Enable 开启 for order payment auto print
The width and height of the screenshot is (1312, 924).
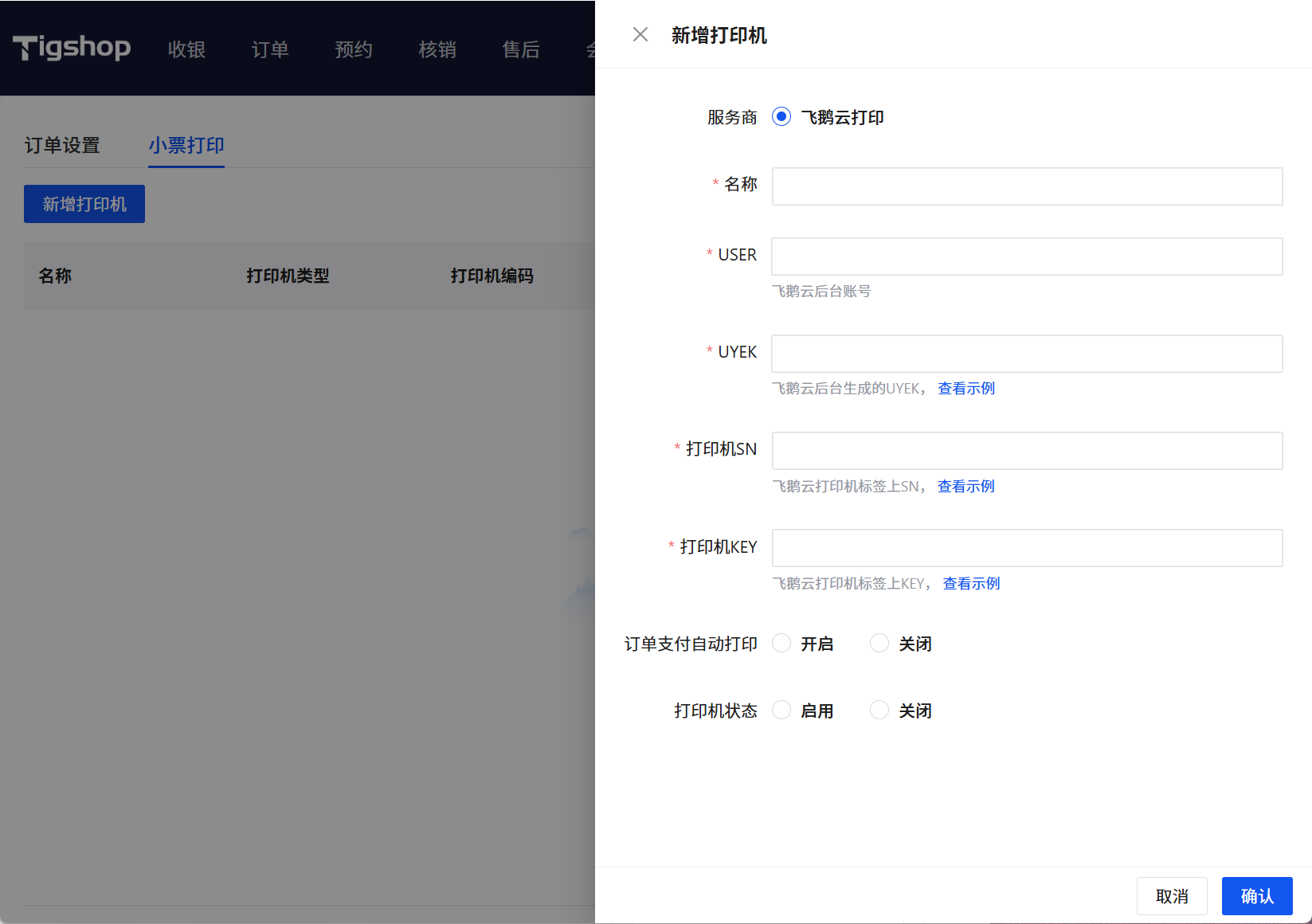(x=781, y=644)
